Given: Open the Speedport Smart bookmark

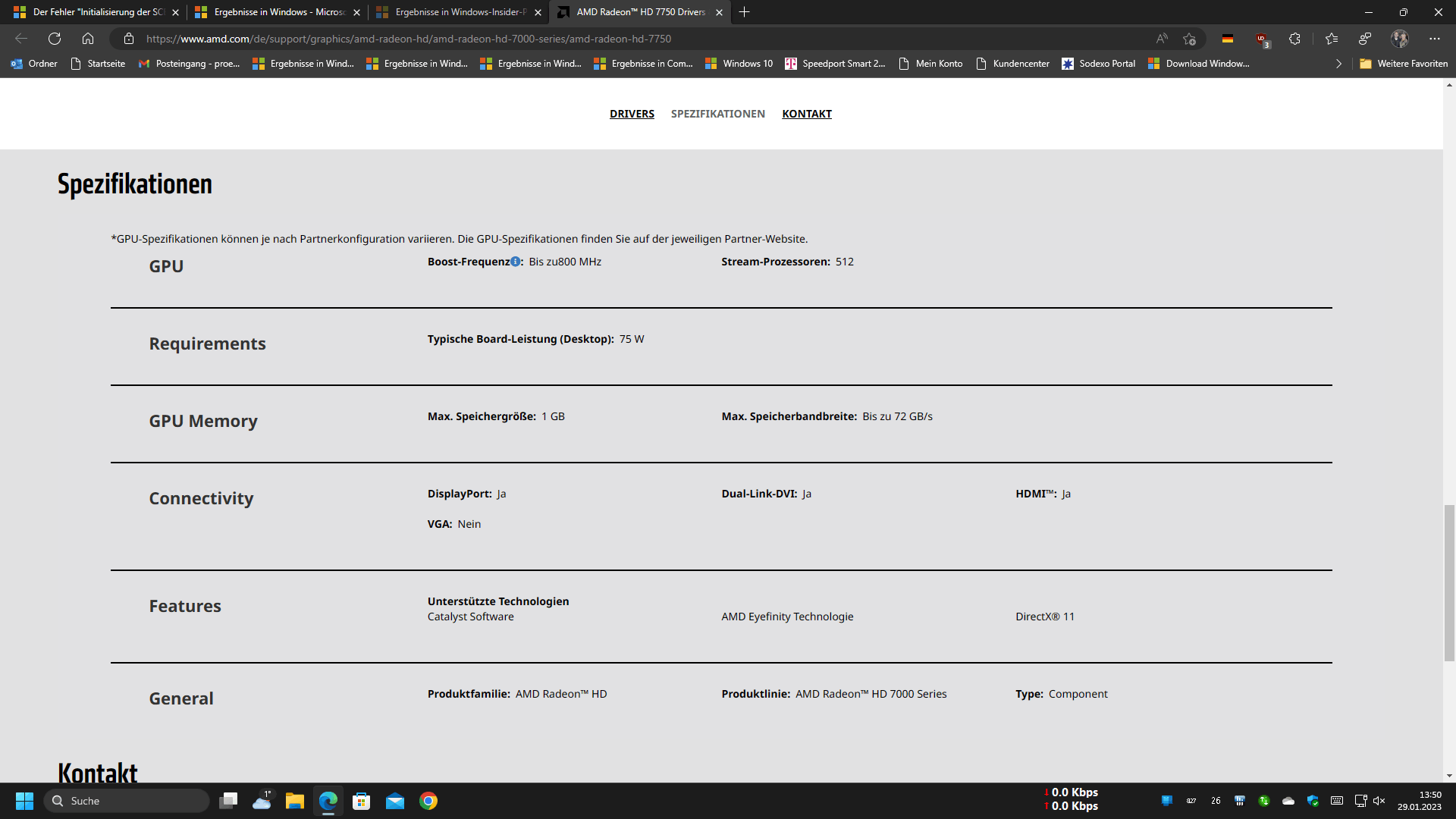Looking at the screenshot, I should pyautogui.click(x=835, y=64).
